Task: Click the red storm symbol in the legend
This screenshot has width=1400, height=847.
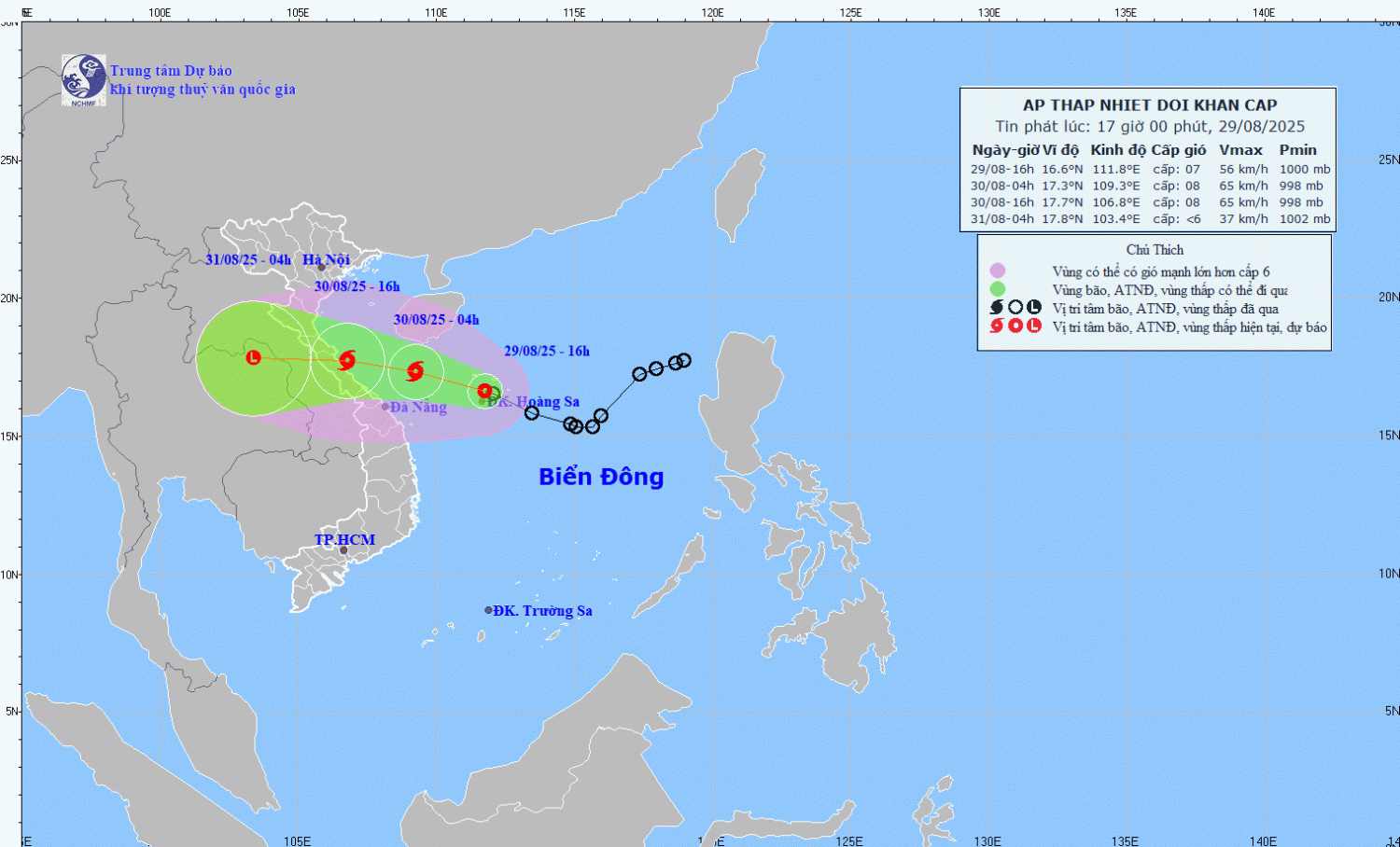Action: pos(997,326)
